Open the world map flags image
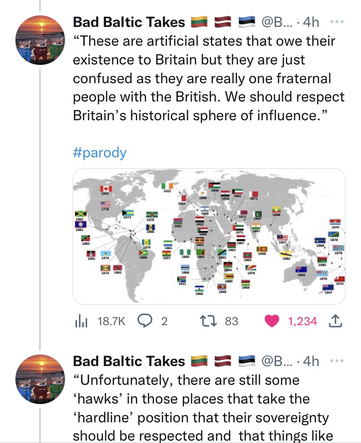Screen dimensions: 361x443 tap(209, 236)
